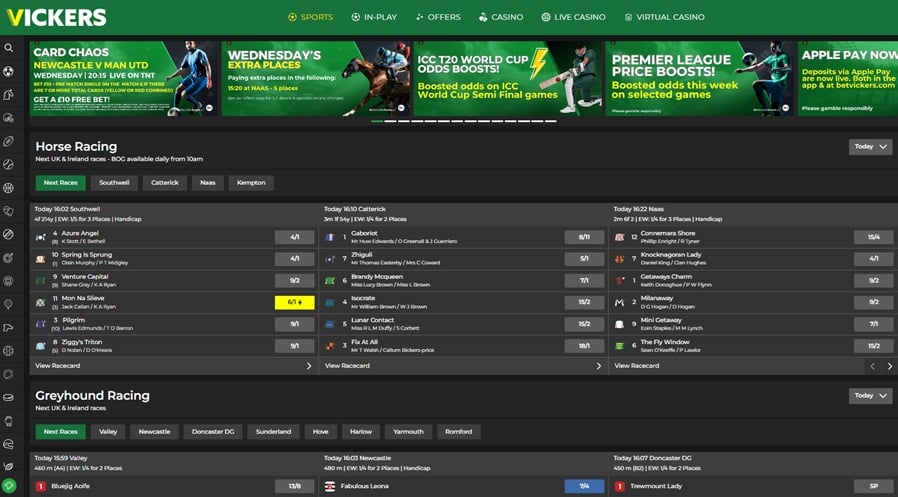Click the silk icon beside The Fly Window

619,346
